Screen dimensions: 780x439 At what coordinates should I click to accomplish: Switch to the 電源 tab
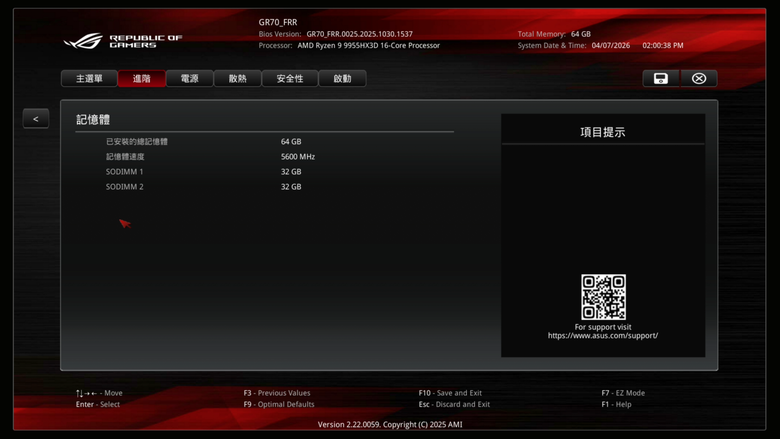pos(190,79)
